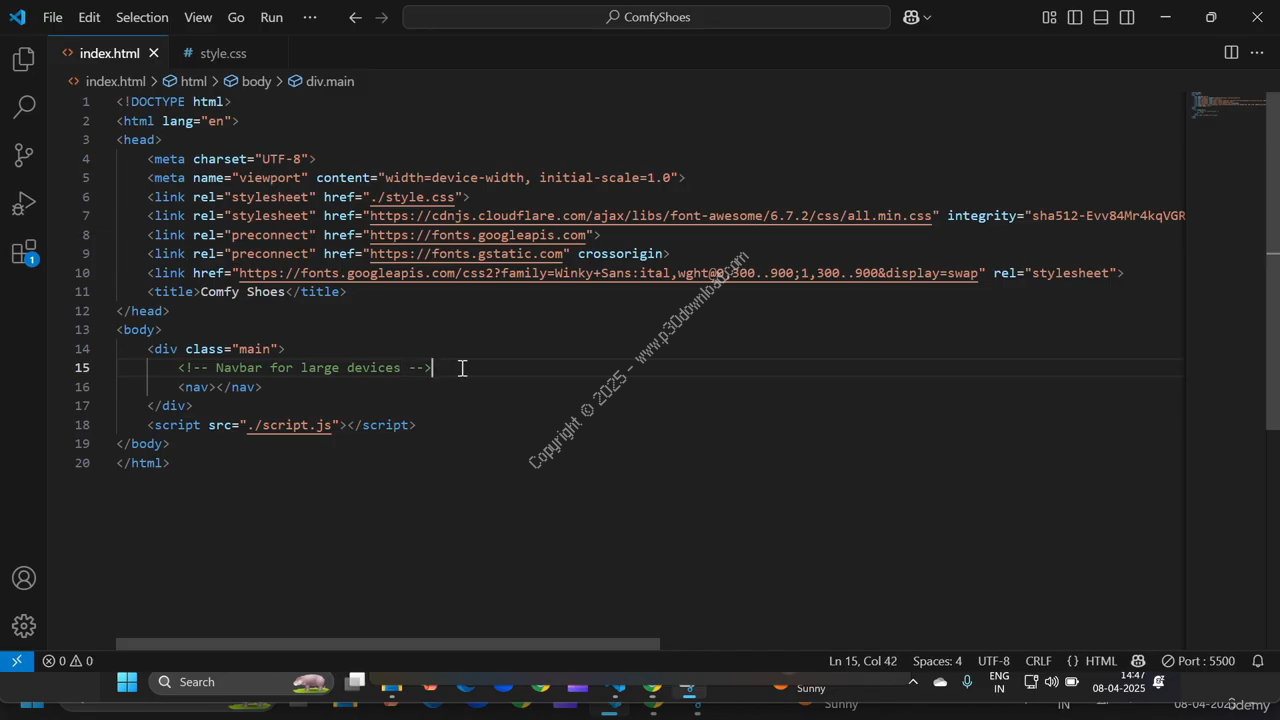Open the Accounts icon in activity bar
Image resolution: width=1280 pixels, height=720 pixels.
[x=24, y=579]
